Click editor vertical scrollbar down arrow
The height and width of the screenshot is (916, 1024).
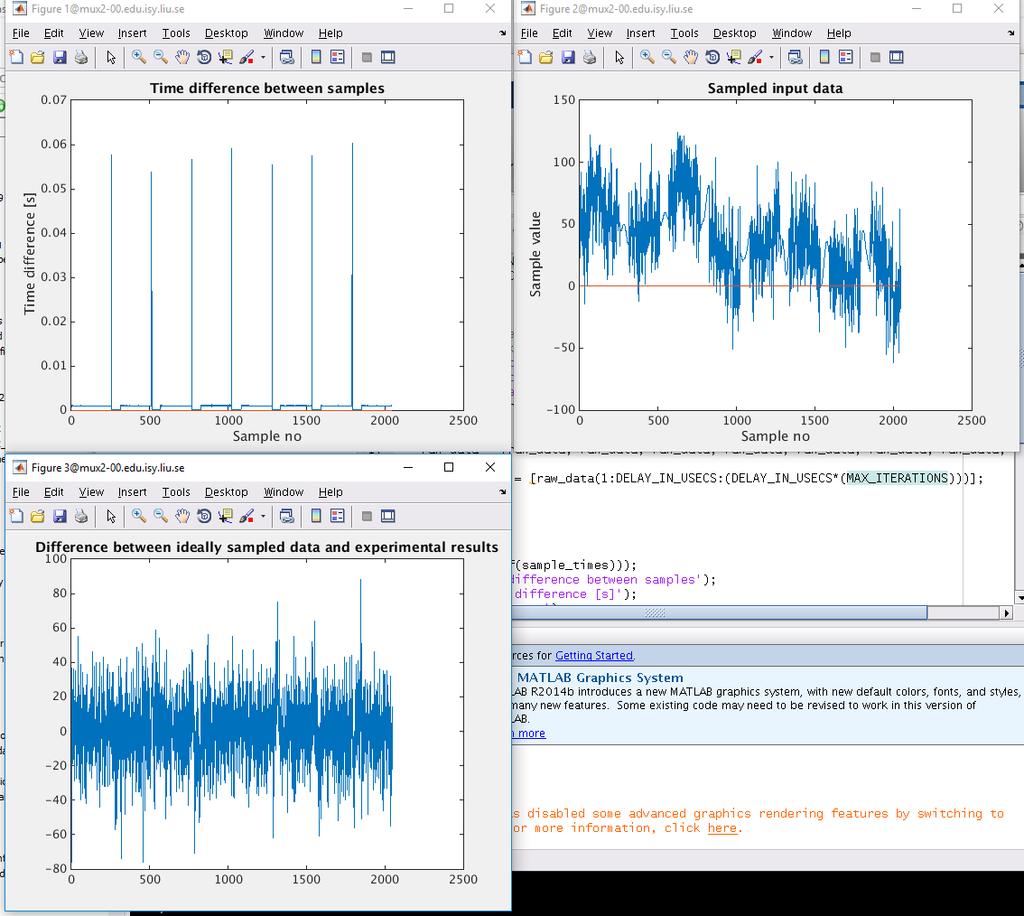point(1020,597)
